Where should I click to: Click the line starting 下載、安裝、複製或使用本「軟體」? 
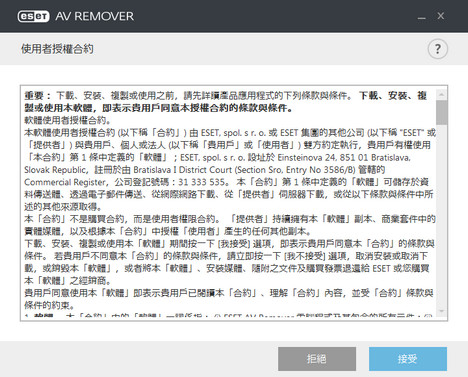pyautogui.click(x=229, y=243)
